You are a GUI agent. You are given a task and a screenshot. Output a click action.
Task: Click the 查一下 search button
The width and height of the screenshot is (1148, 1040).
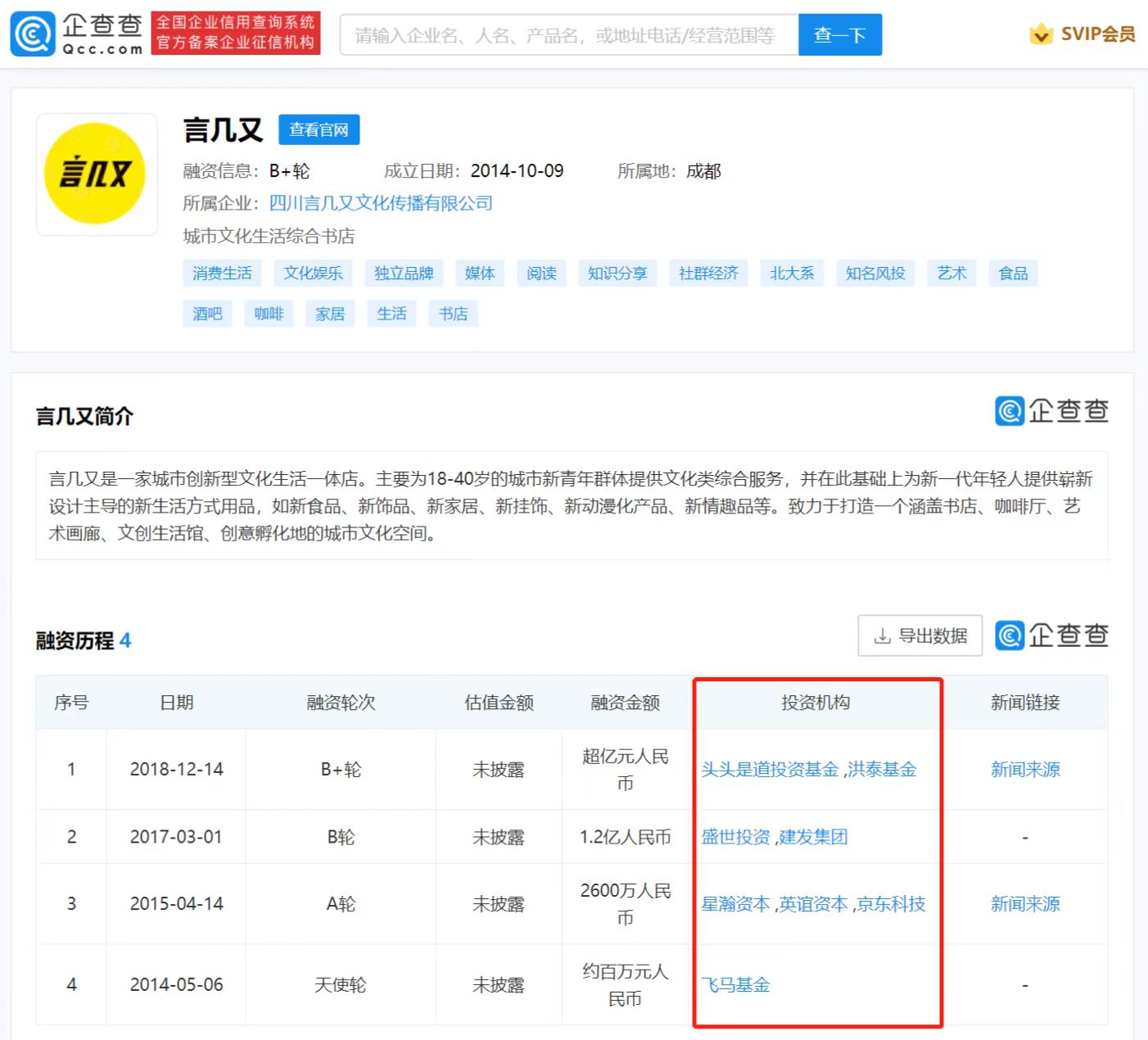840,34
